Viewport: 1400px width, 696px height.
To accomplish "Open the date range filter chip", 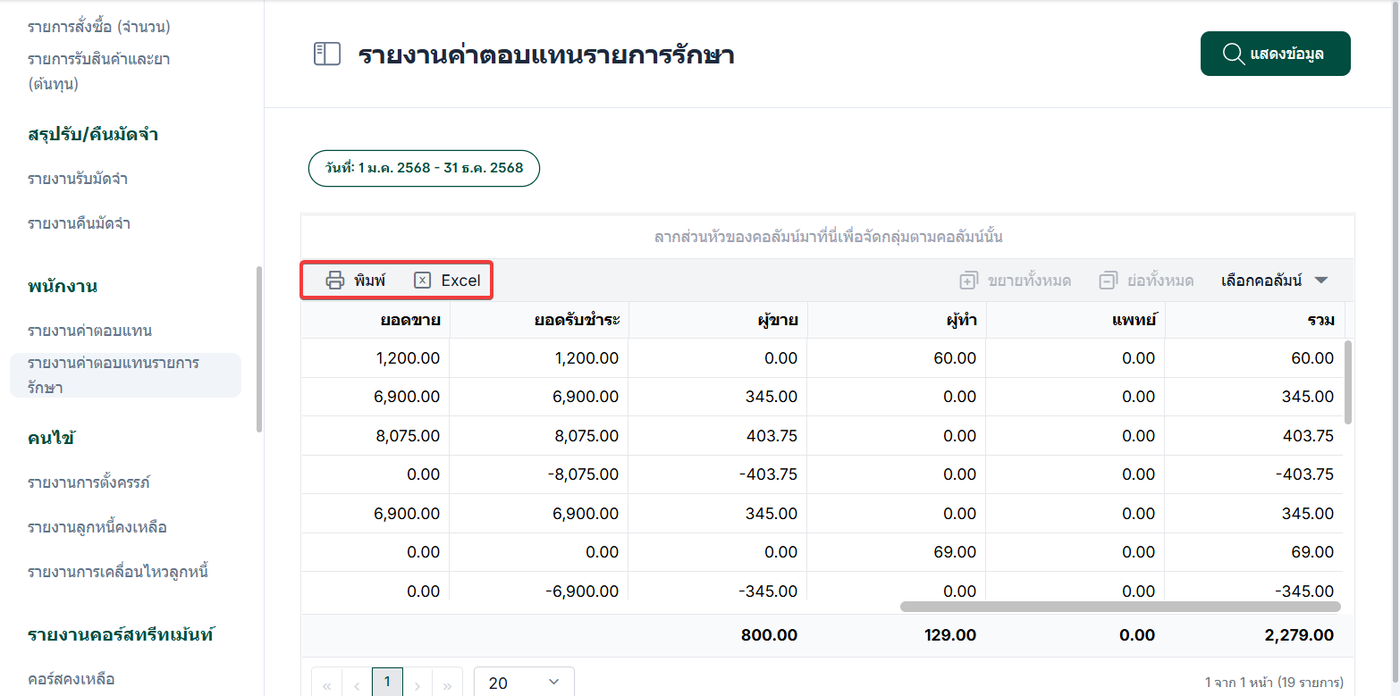I will [x=424, y=168].
